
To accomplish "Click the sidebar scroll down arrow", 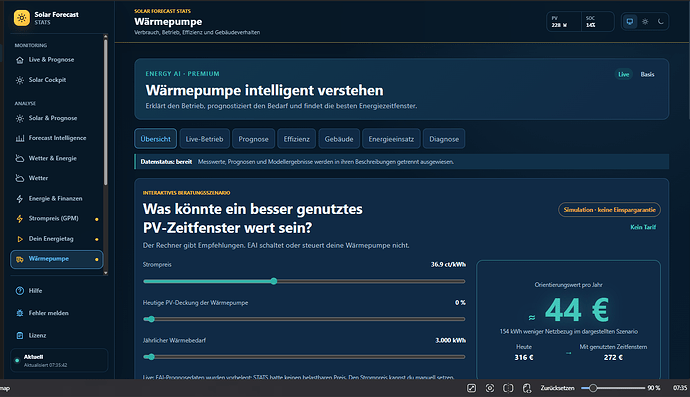I will point(106,273).
